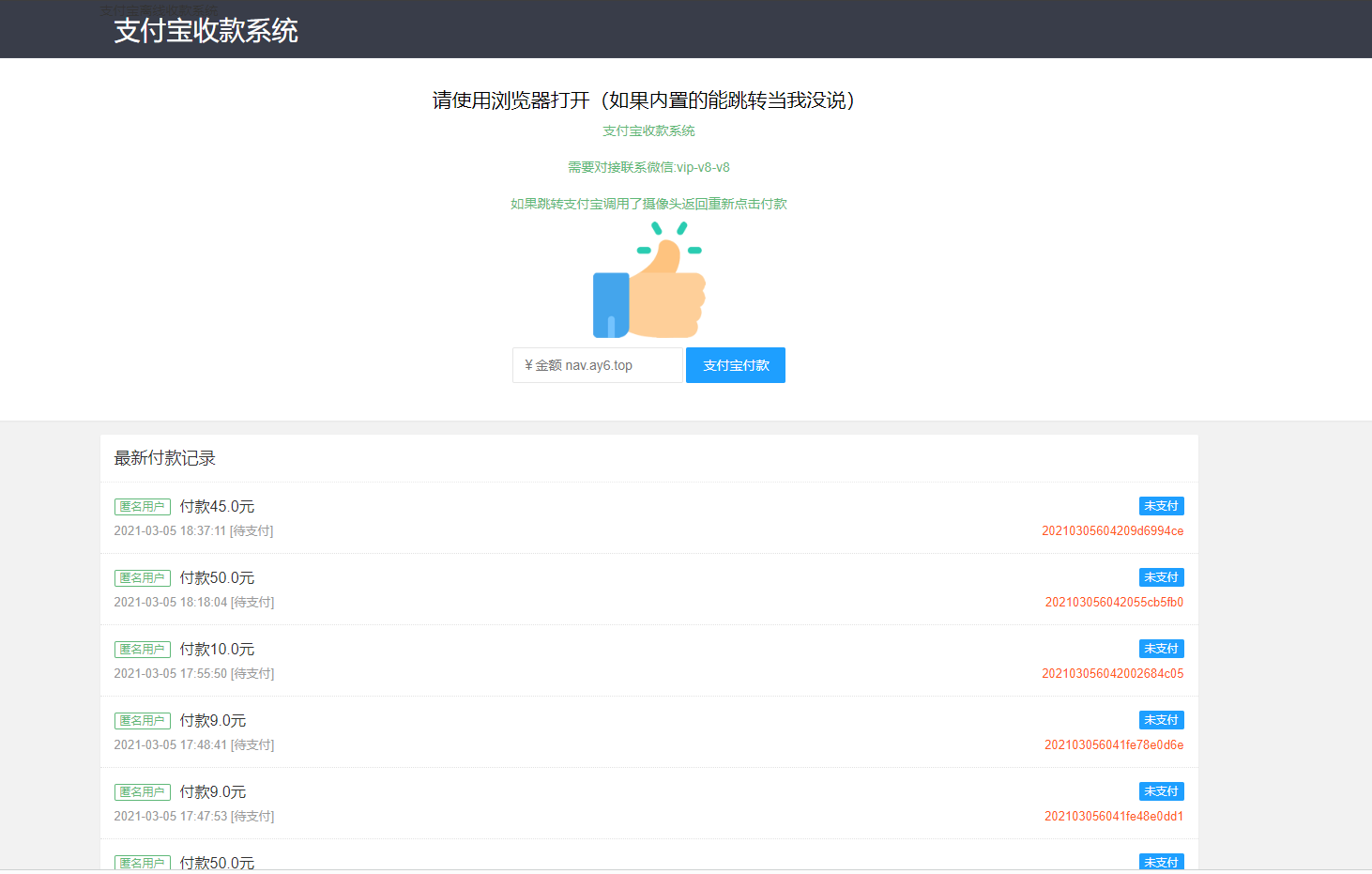
Task: Click the 付款50.0元 record dated 18:18:04
Action: coord(217,578)
